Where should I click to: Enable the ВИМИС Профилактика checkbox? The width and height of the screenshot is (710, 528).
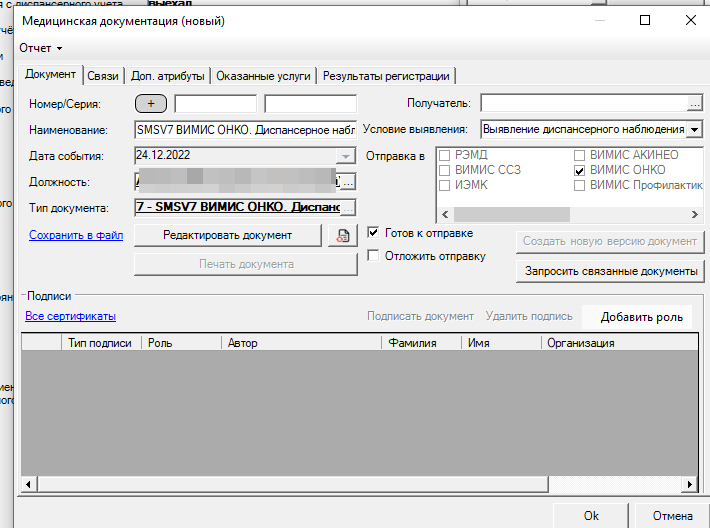579,185
